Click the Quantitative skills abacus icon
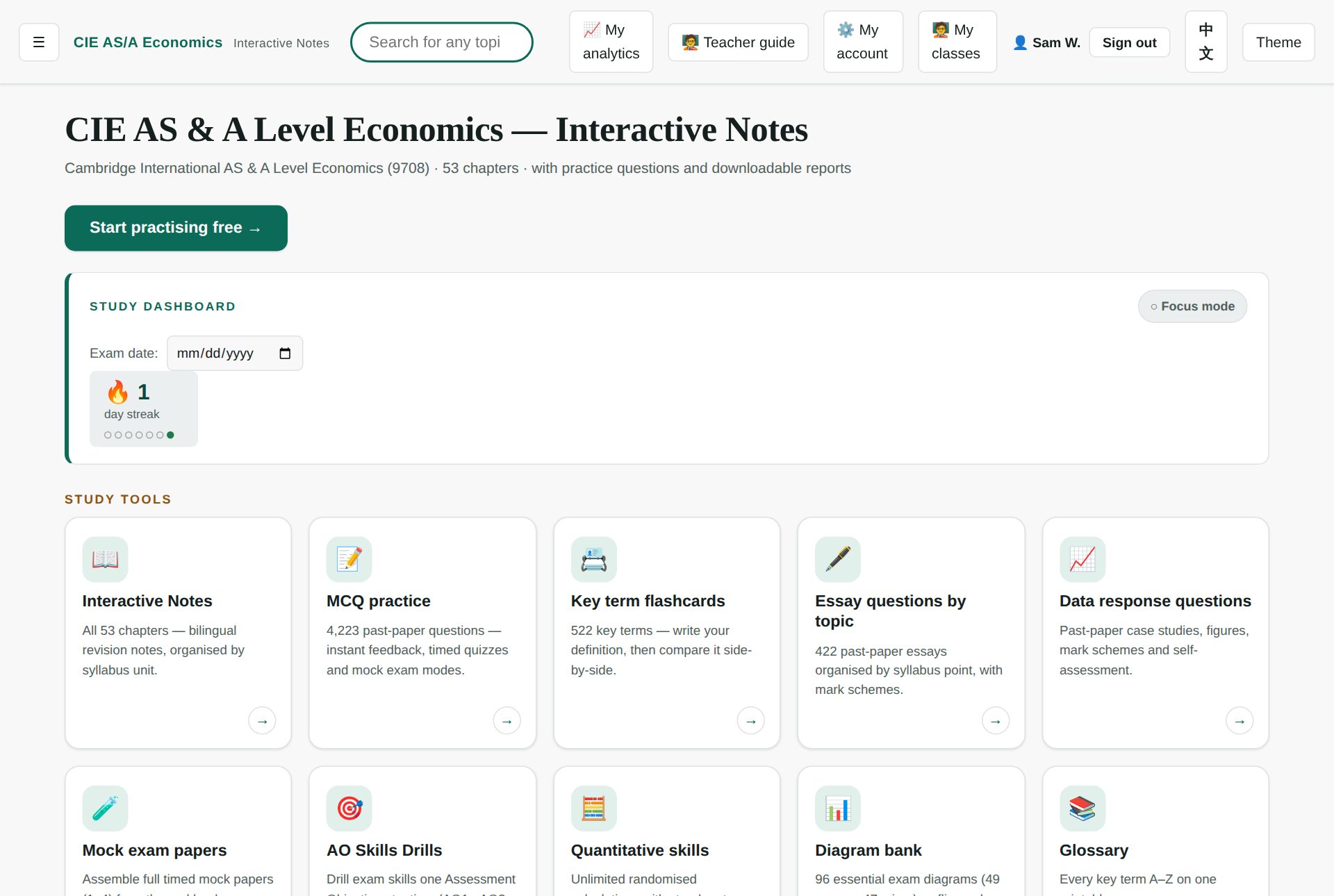Viewport: 1334px width, 896px height. point(593,808)
